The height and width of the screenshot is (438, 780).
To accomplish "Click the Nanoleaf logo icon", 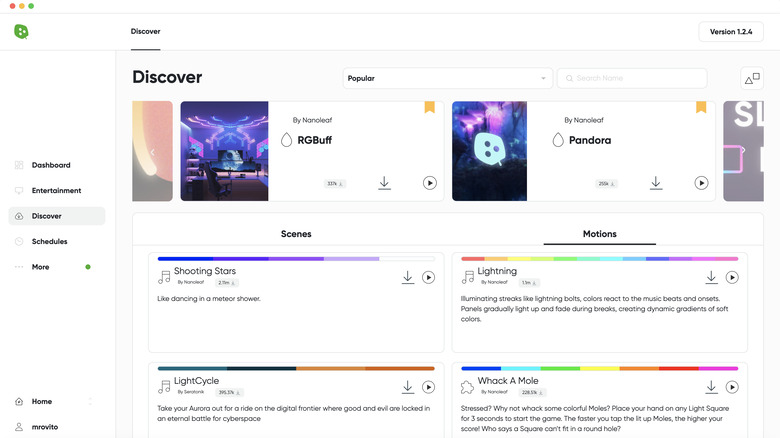I will (x=21, y=32).
